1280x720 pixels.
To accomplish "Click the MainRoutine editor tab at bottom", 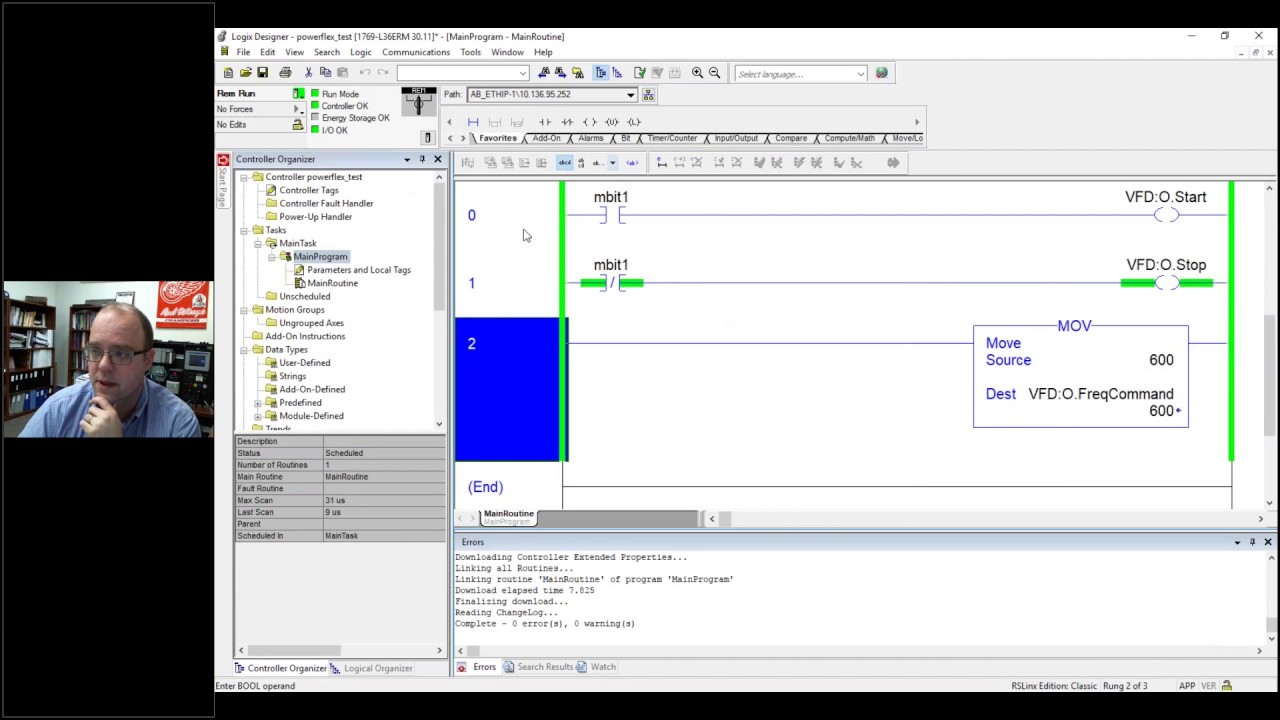I will pos(509,516).
